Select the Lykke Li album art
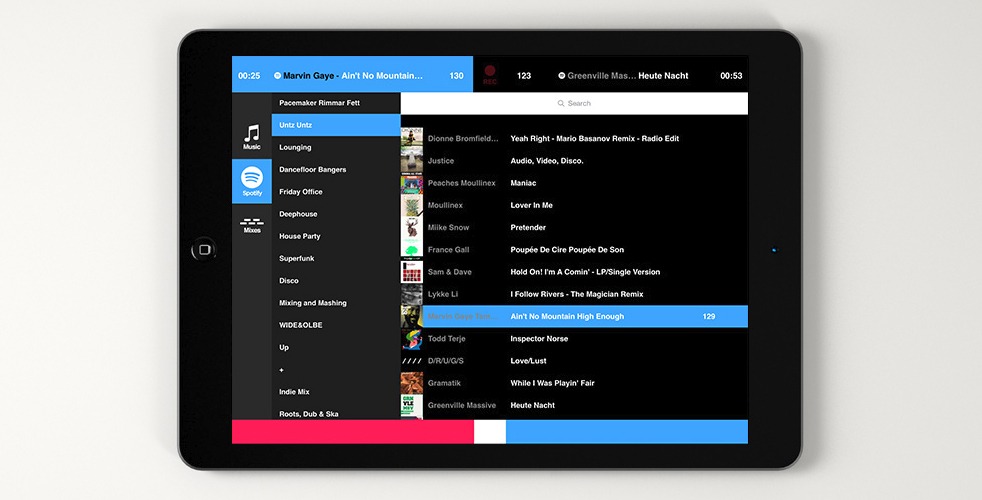Viewport: 982px width, 500px height. tap(411, 294)
